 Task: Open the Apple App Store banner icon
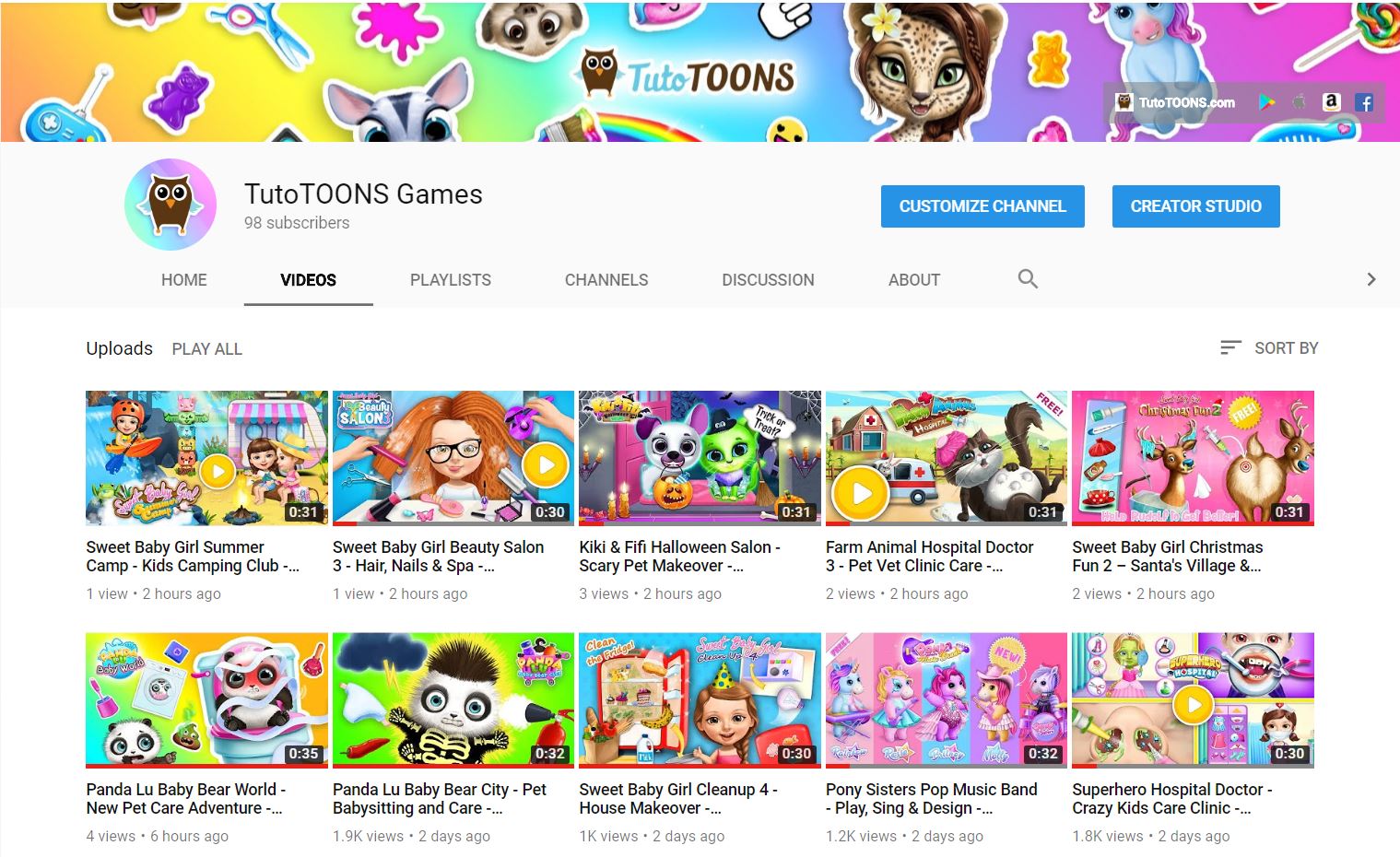tap(1300, 102)
